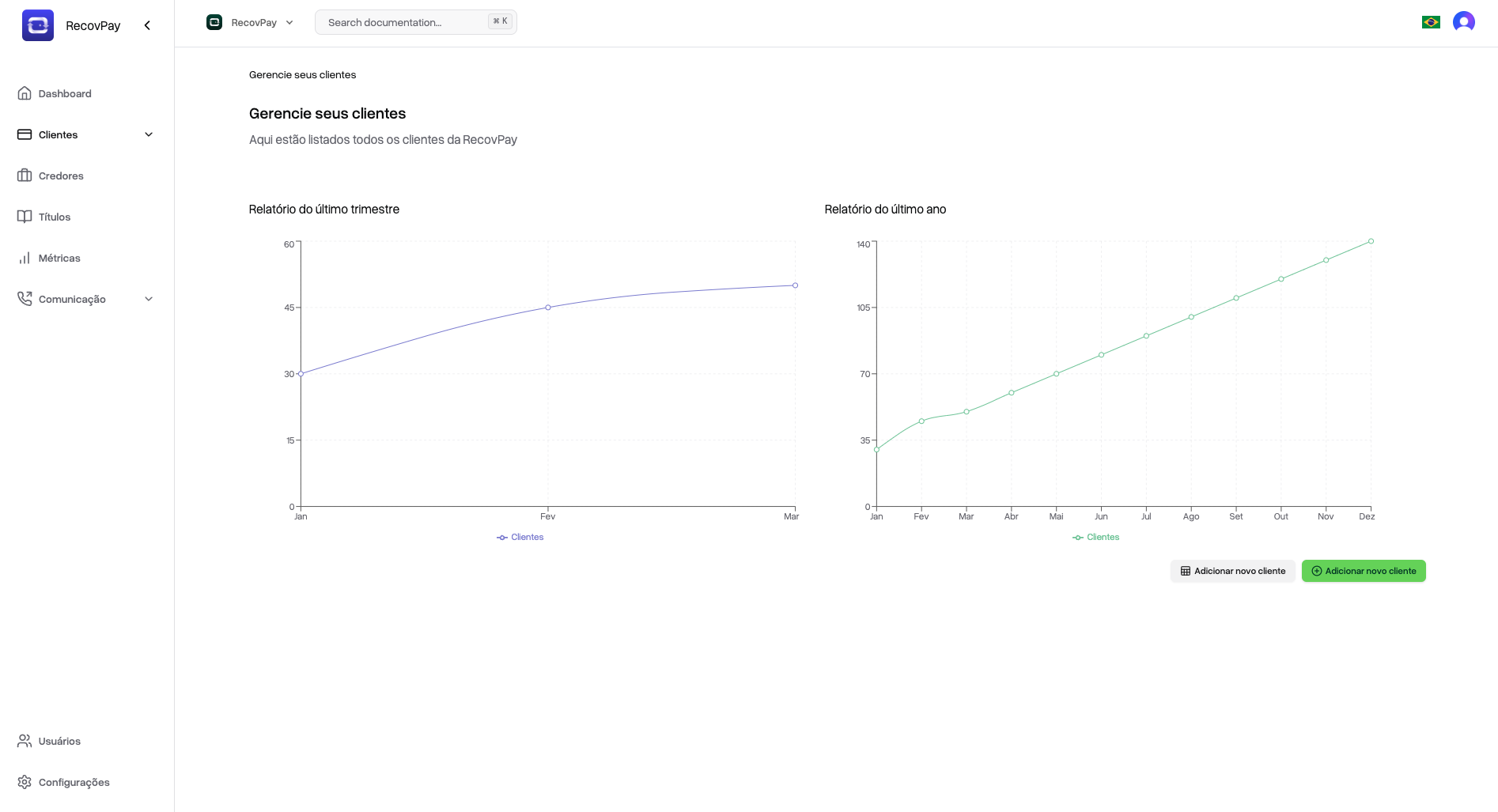Expand the Clientes menu chevron
Viewport: 1498px width, 812px height.
click(x=149, y=134)
